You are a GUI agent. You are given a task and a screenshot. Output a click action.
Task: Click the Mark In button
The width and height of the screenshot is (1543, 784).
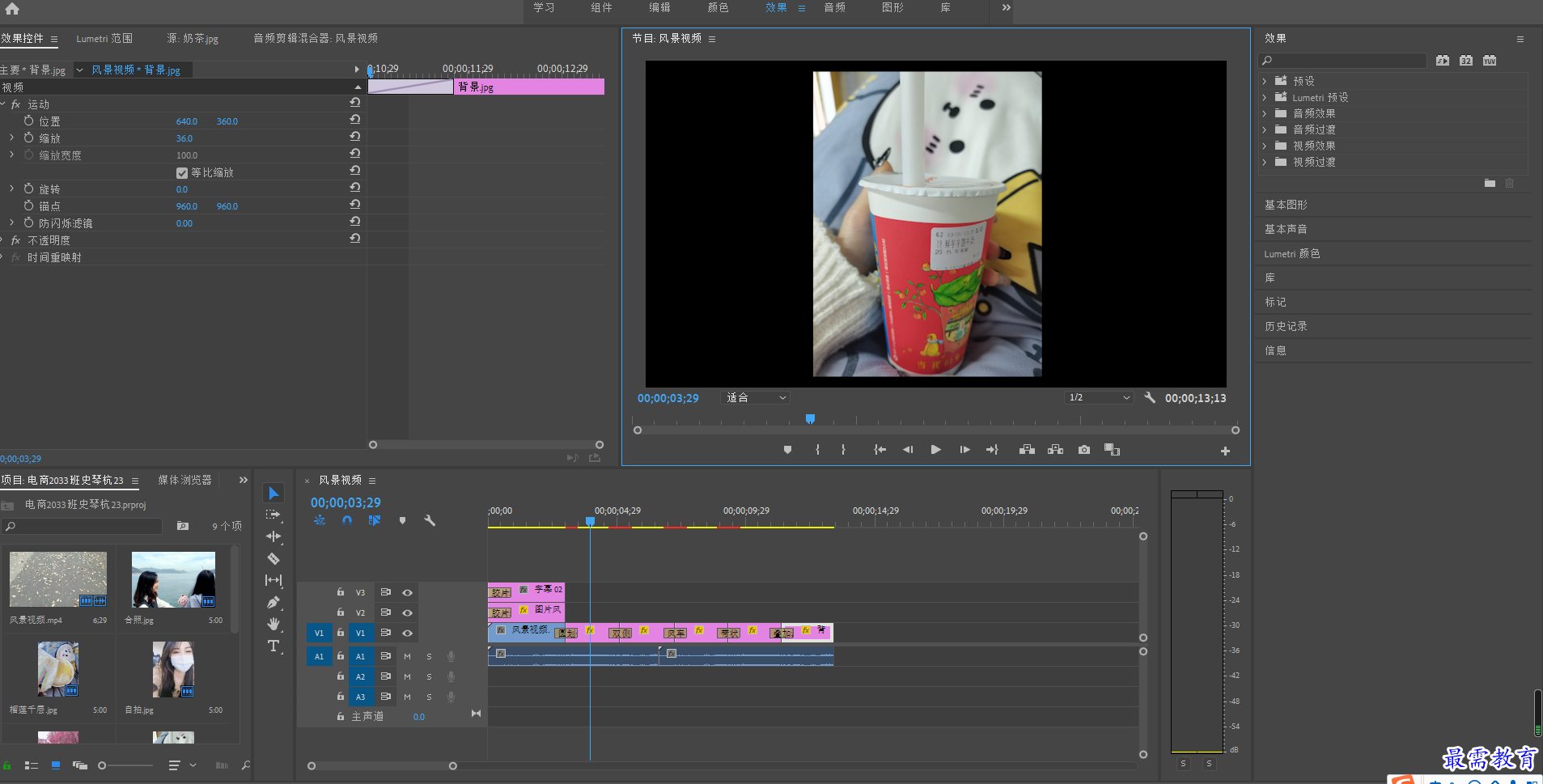click(x=817, y=450)
